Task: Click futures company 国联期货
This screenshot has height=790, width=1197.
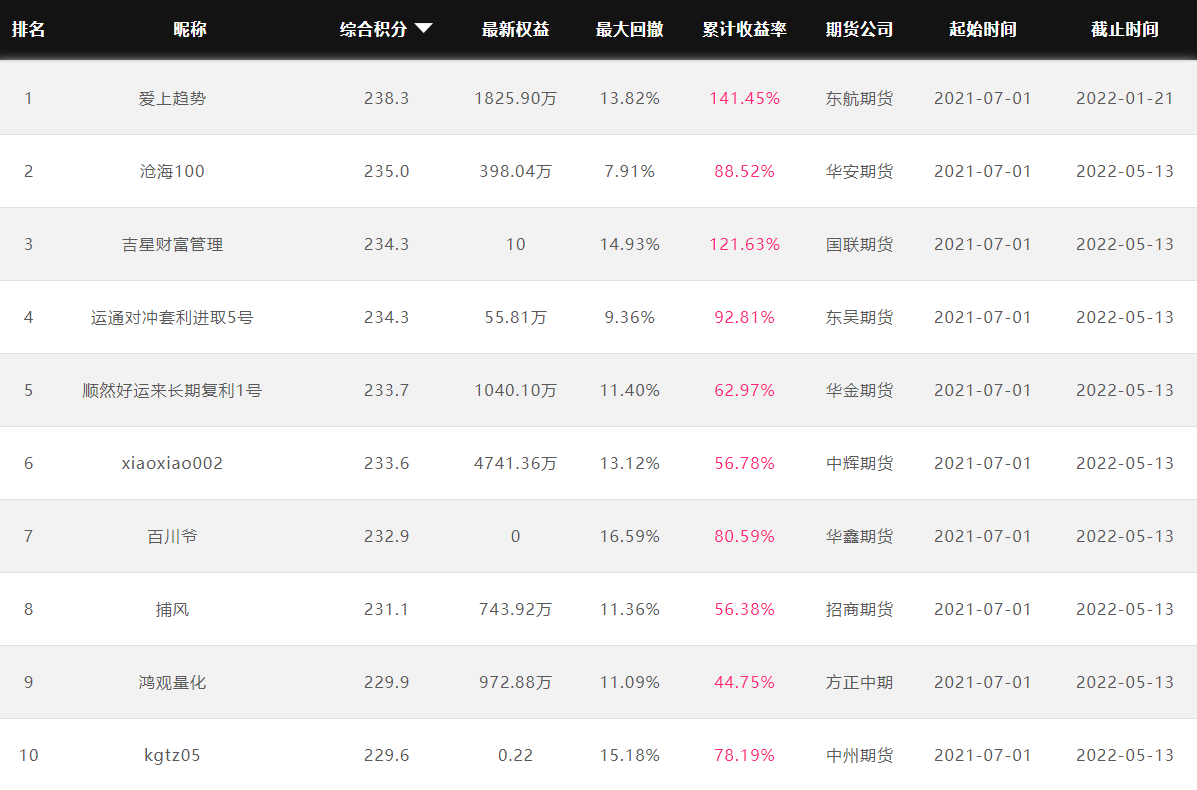Action: click(860, 244)
